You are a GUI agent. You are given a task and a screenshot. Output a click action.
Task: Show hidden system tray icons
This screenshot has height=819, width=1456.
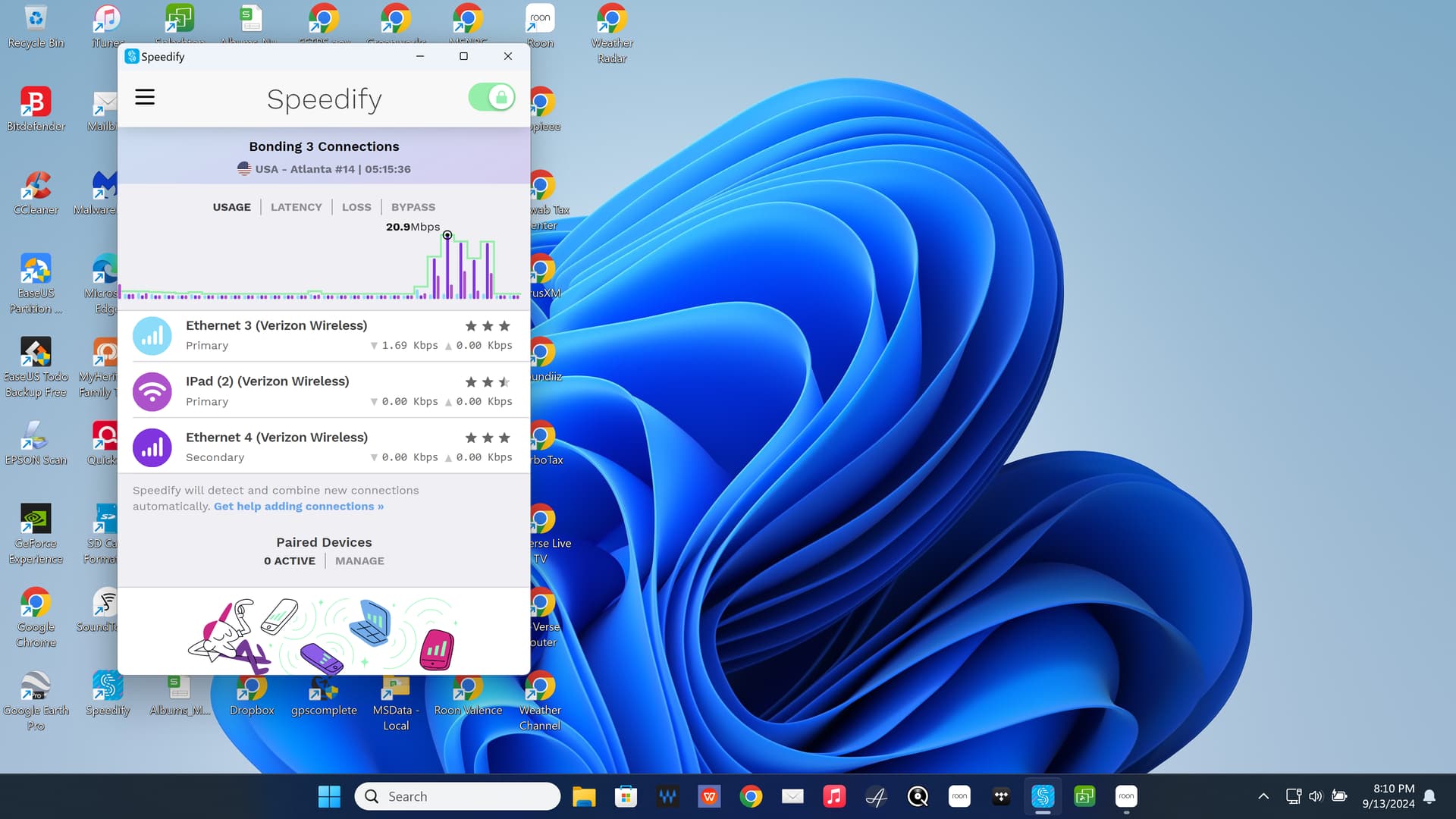[x=1263, y=796]
